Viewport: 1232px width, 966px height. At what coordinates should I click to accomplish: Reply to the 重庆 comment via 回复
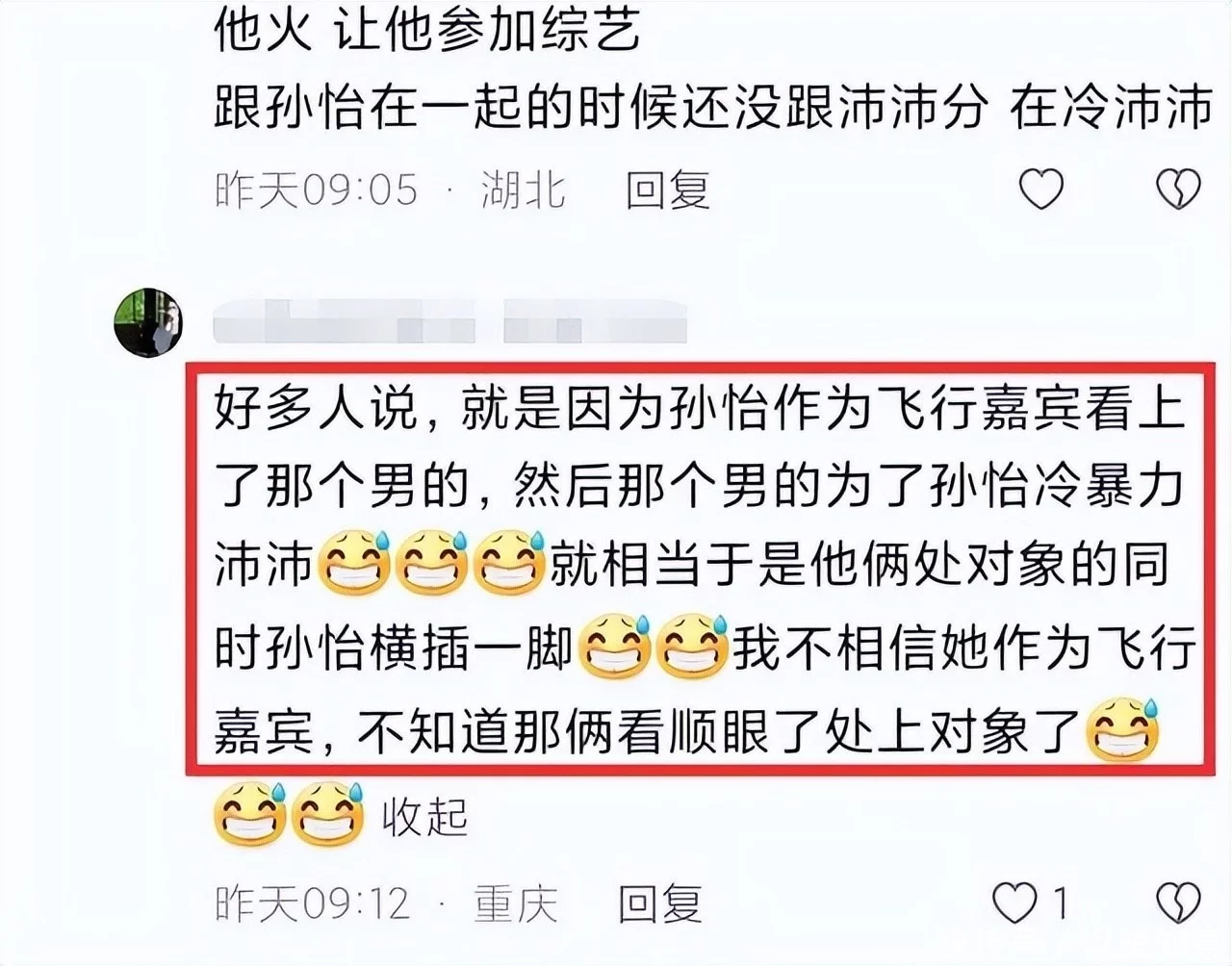[660, 903]
